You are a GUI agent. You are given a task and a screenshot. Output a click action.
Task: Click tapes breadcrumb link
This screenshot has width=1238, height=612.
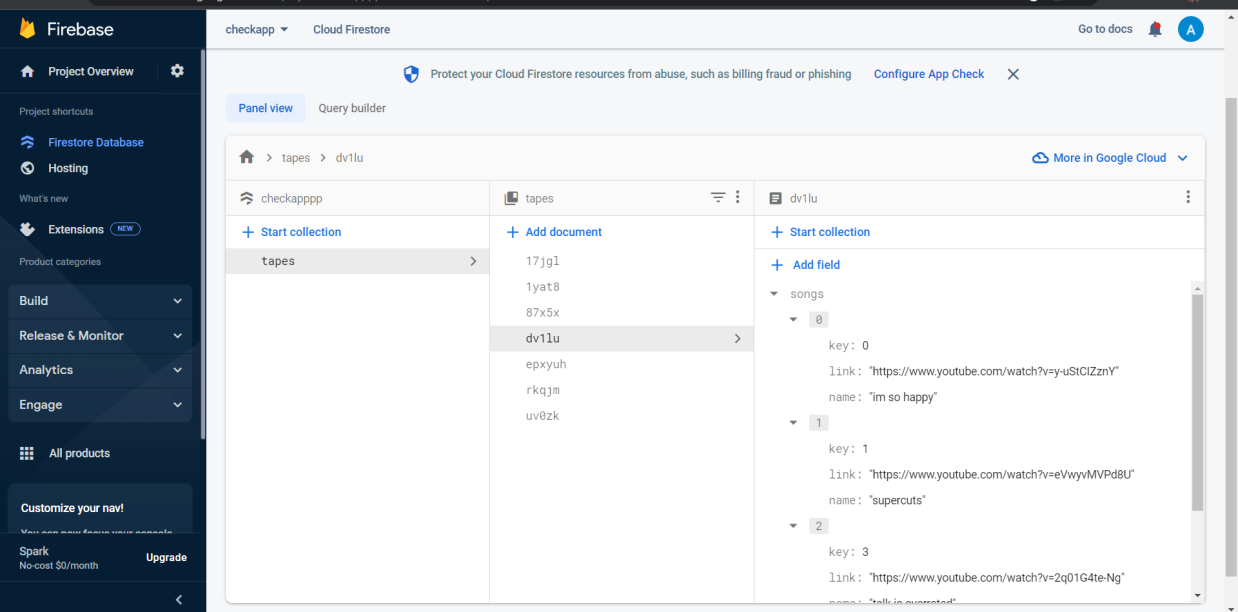tap(296, 158)
